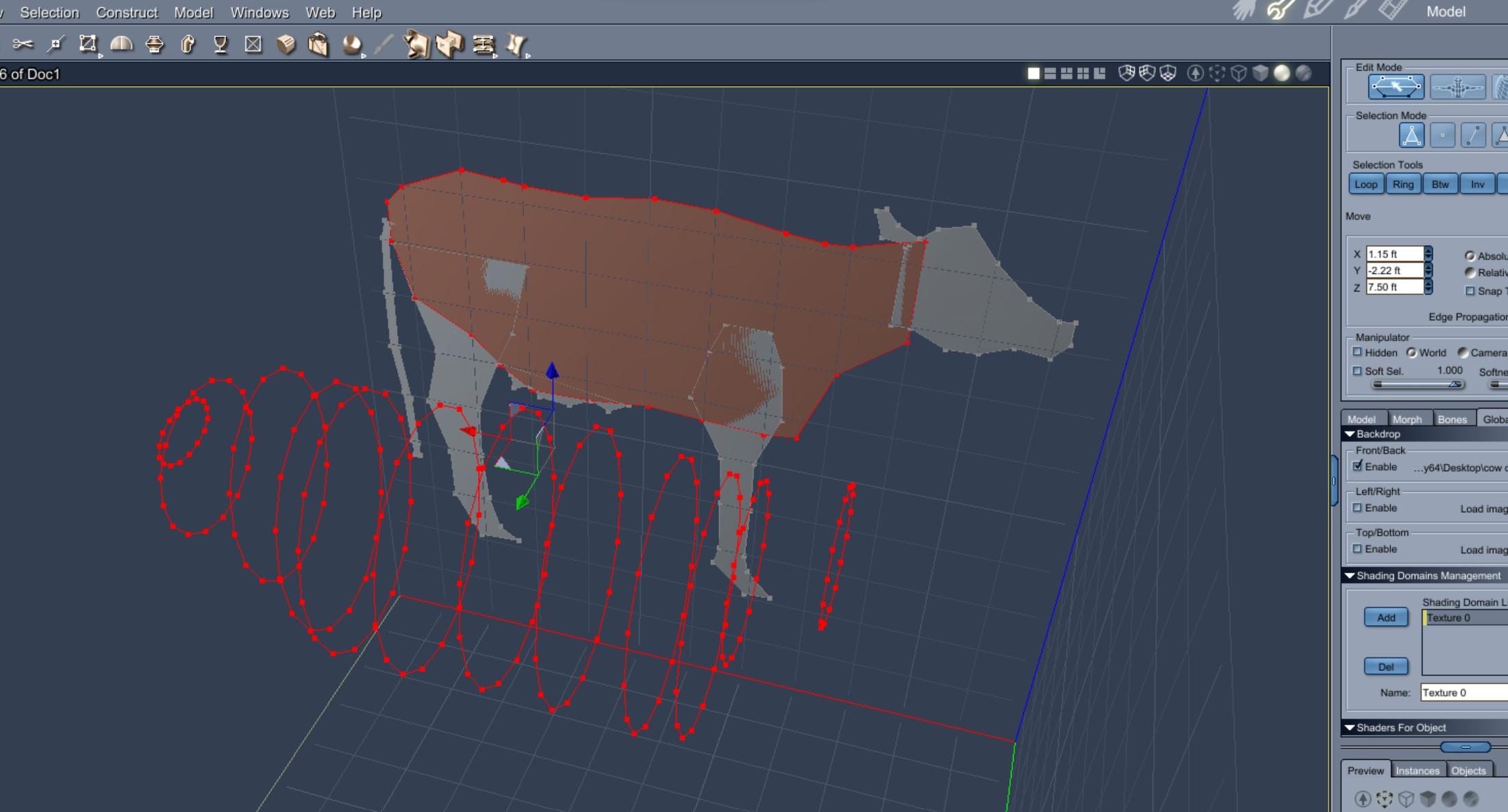Enable the Hidden manipulator checkbox
The image size is (1508, 812).
coord(1357,353)
